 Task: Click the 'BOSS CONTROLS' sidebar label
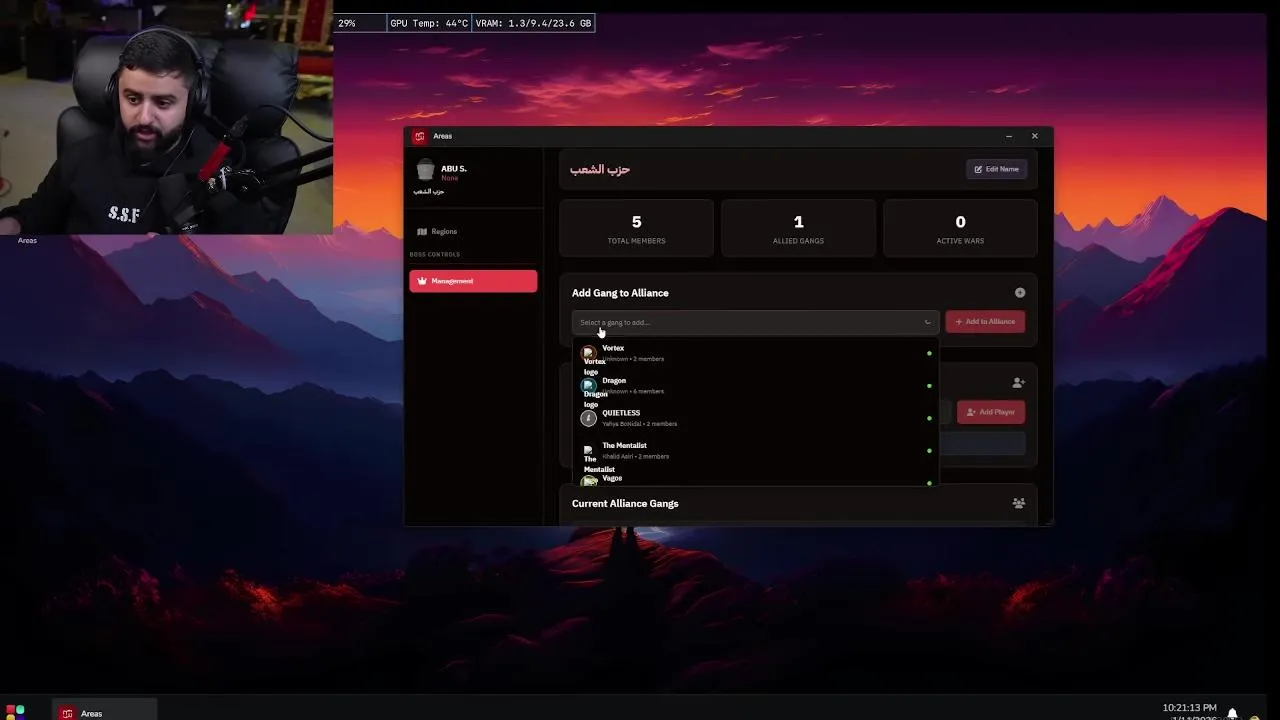435,254
